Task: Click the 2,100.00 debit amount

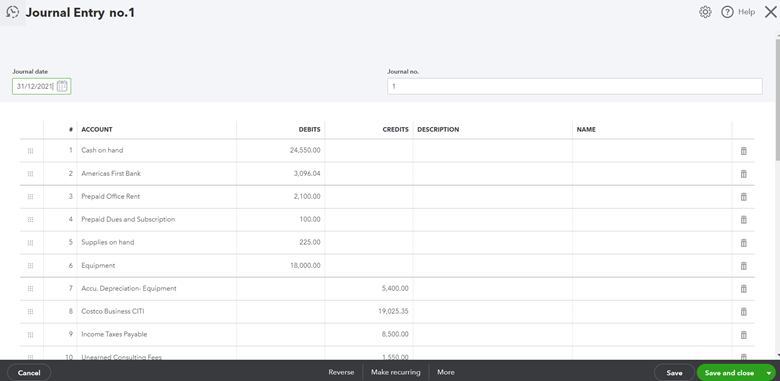Action: [x=307, y=196]
